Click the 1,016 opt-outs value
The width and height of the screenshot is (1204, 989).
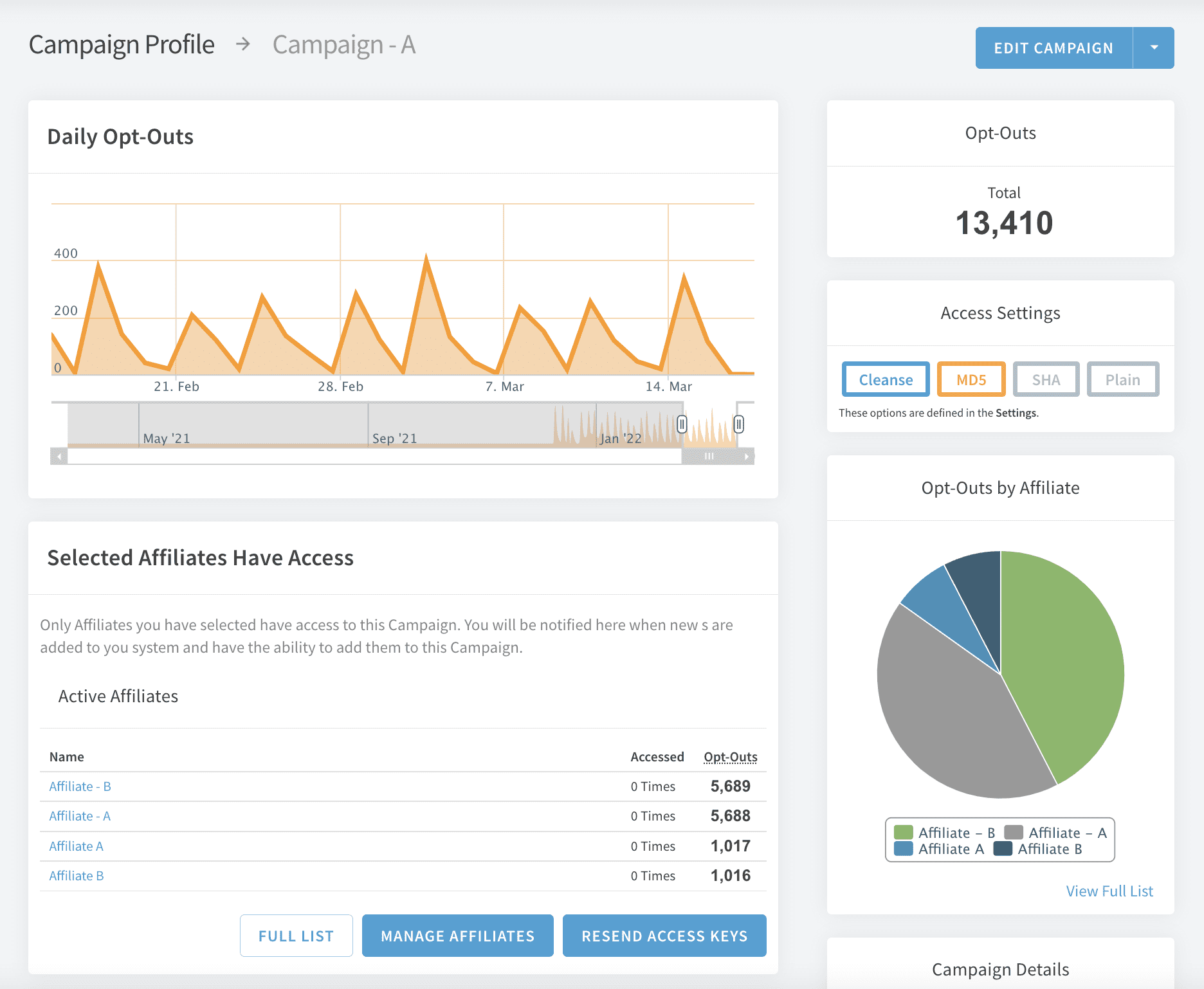pyautogui.click(x=730, y=876)
